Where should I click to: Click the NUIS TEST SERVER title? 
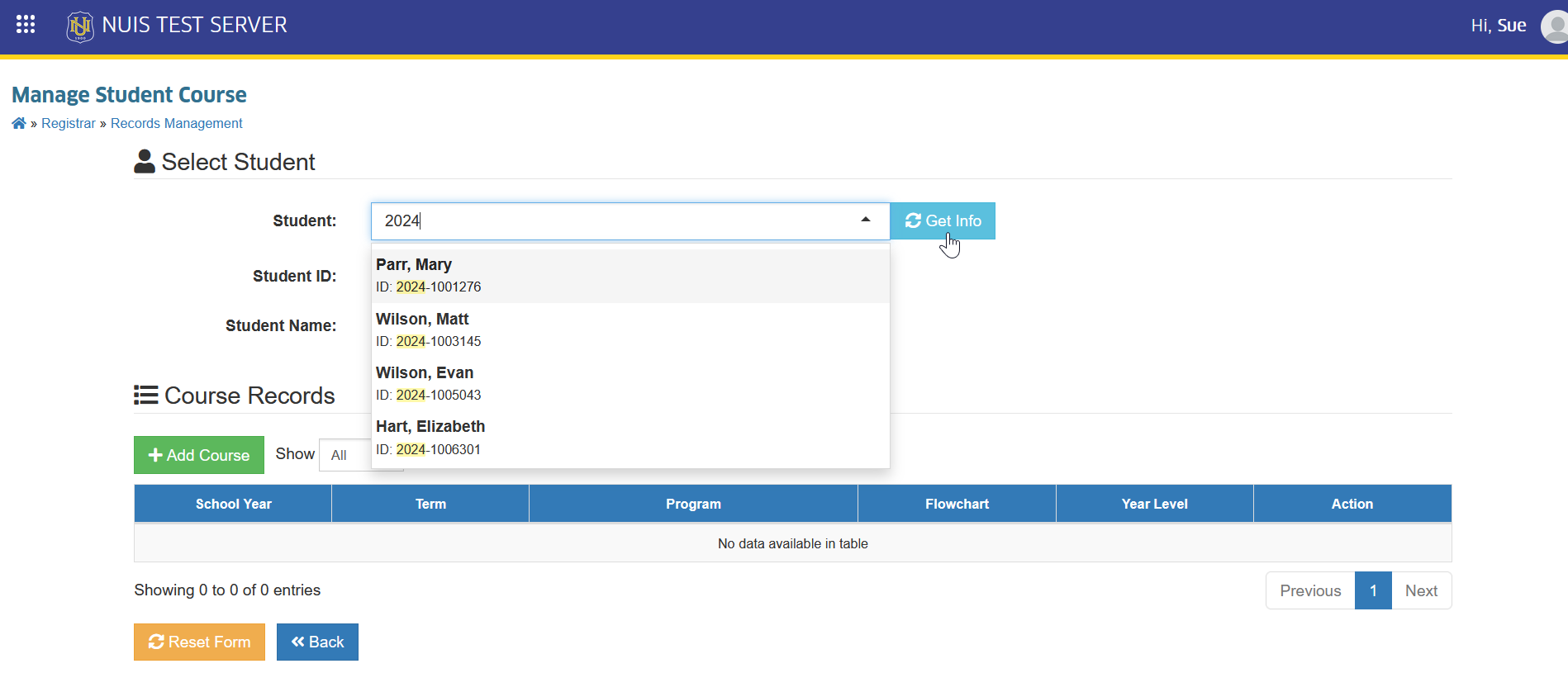(x=195, y=25)
